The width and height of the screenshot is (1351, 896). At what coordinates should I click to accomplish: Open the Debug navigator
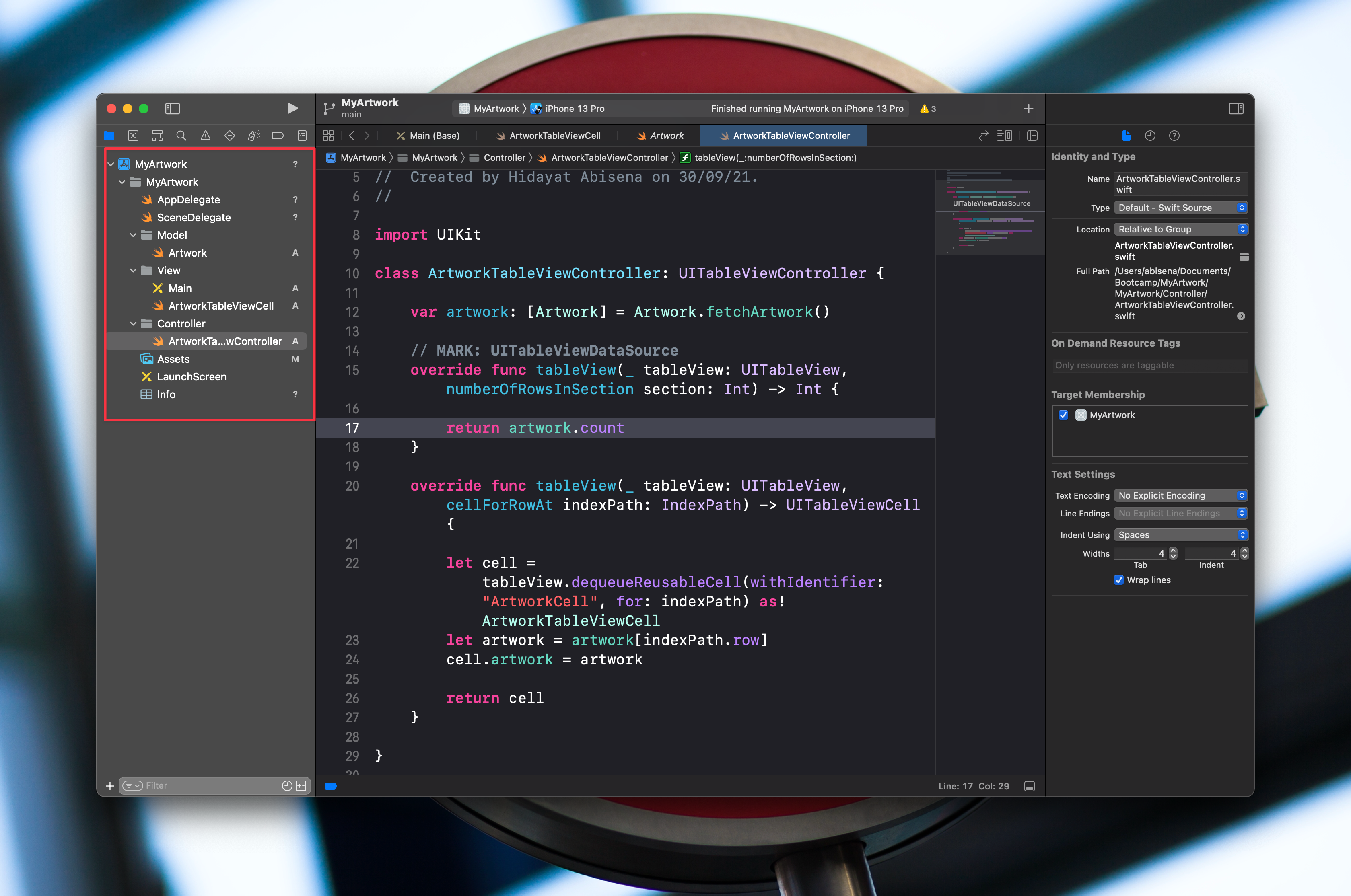[254, 136]
